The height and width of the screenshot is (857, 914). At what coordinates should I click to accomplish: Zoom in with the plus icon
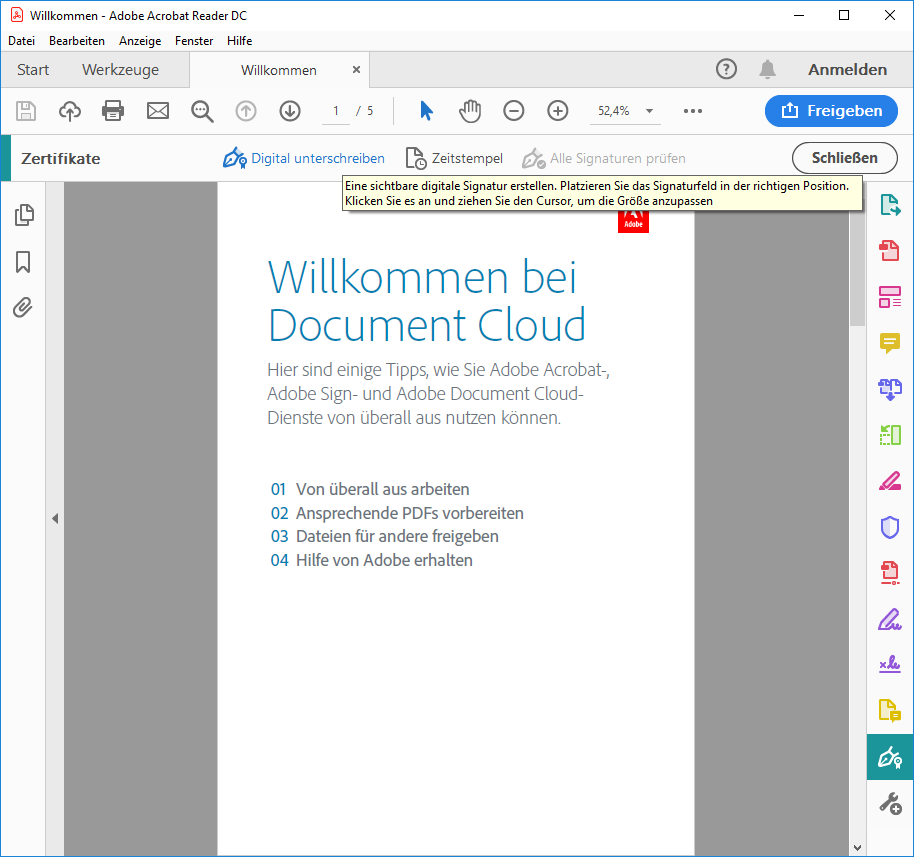[558, 111]
